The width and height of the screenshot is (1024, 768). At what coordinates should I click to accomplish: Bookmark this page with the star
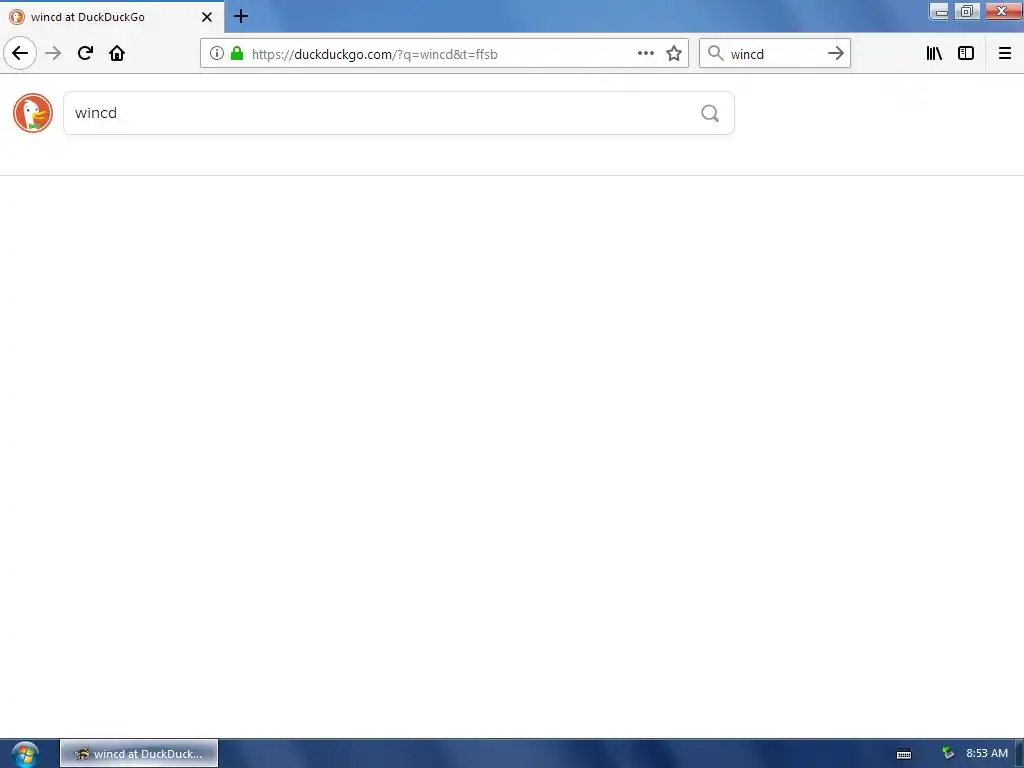[674, 54]
